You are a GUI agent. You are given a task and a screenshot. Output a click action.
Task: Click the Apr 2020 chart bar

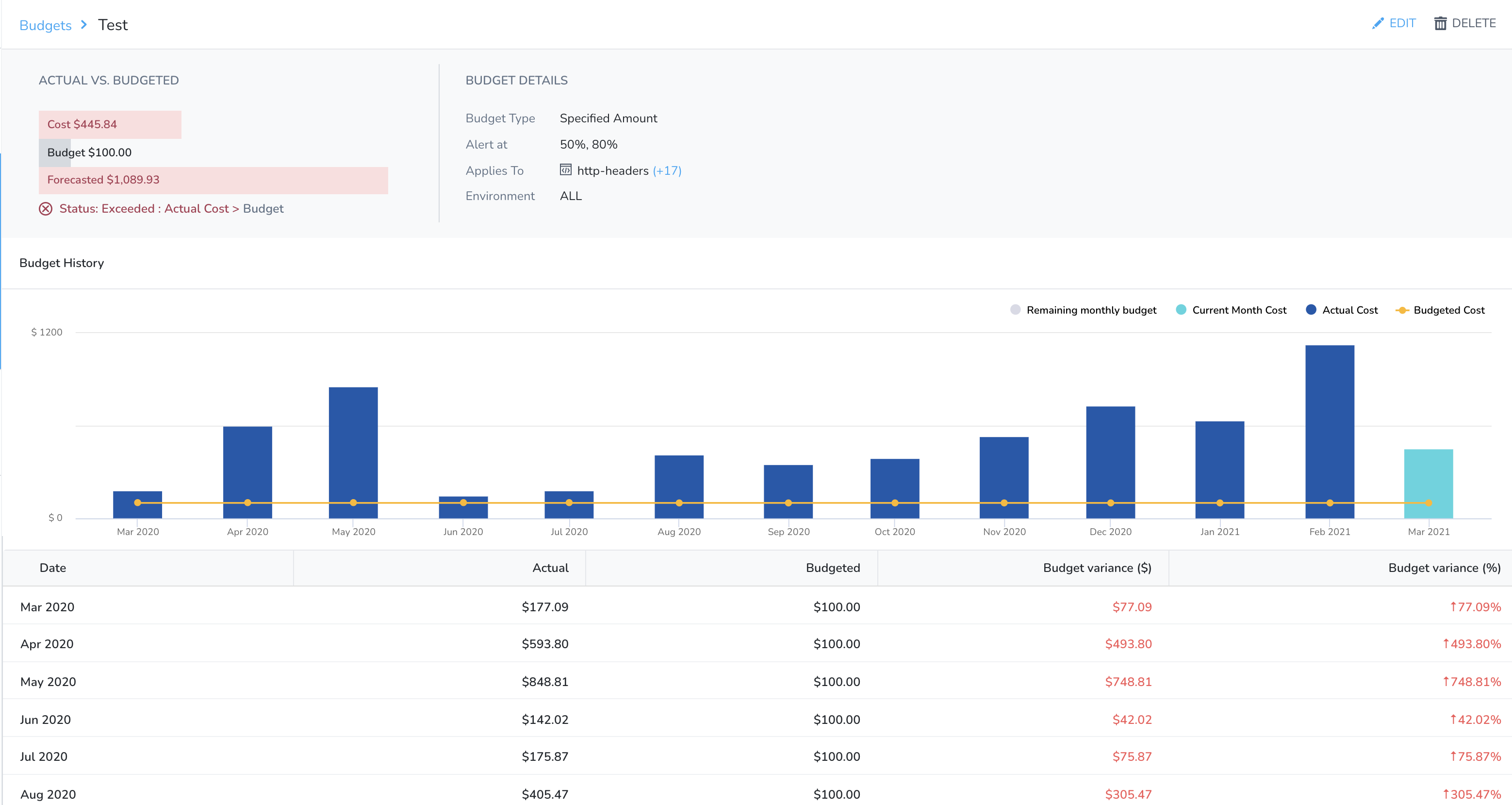(247, 472)
